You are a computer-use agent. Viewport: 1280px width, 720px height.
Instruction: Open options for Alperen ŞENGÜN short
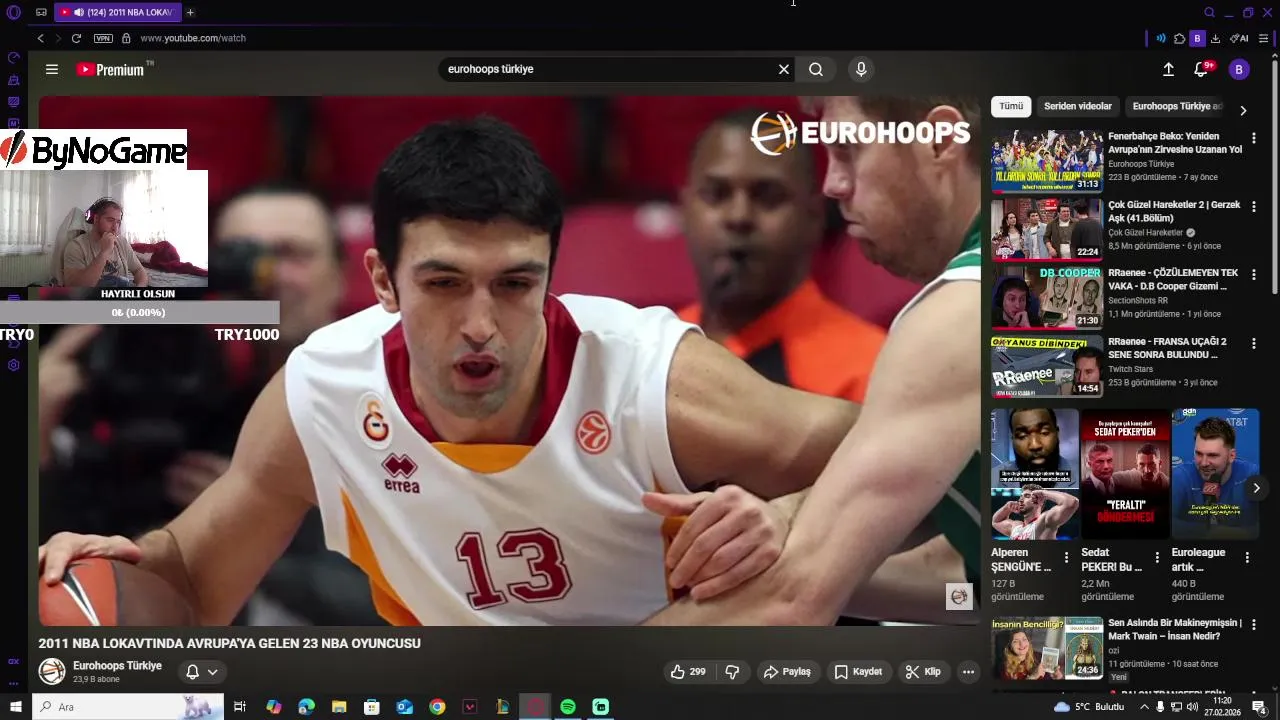pyautogui.click(x=1066, y=558)
